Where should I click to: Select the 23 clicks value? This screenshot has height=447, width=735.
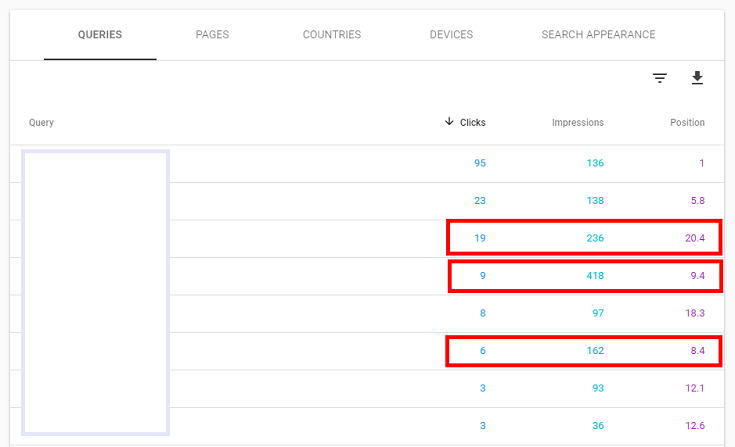pyautogui.click(x=480, y=201)
